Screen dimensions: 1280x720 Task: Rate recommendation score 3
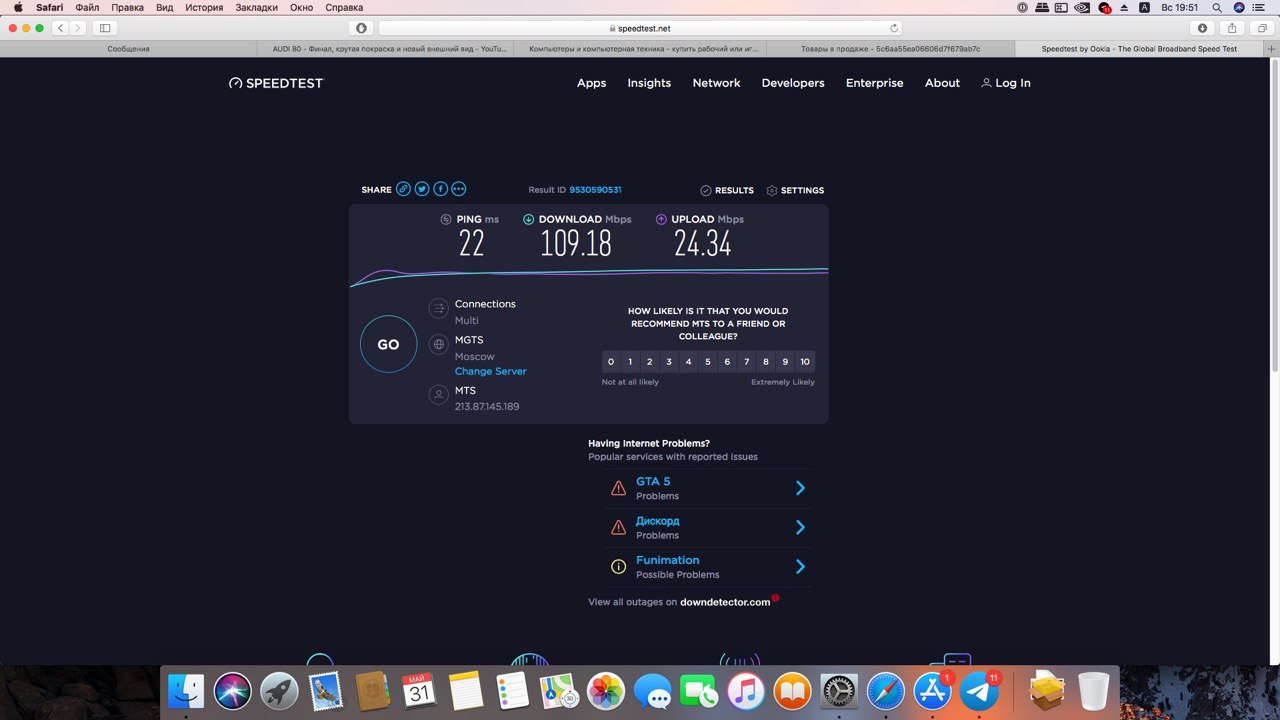click(x=669, y=362)
